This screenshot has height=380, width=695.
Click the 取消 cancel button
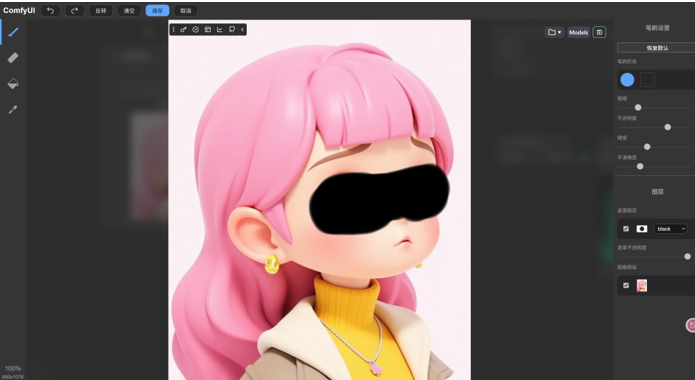coord(186,11)
